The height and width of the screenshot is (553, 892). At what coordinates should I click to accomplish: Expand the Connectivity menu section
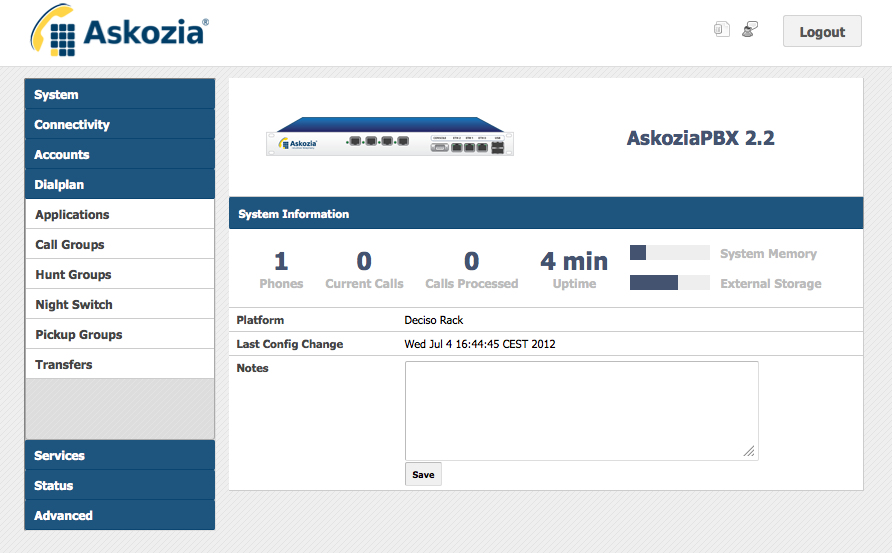click(119, 124)
